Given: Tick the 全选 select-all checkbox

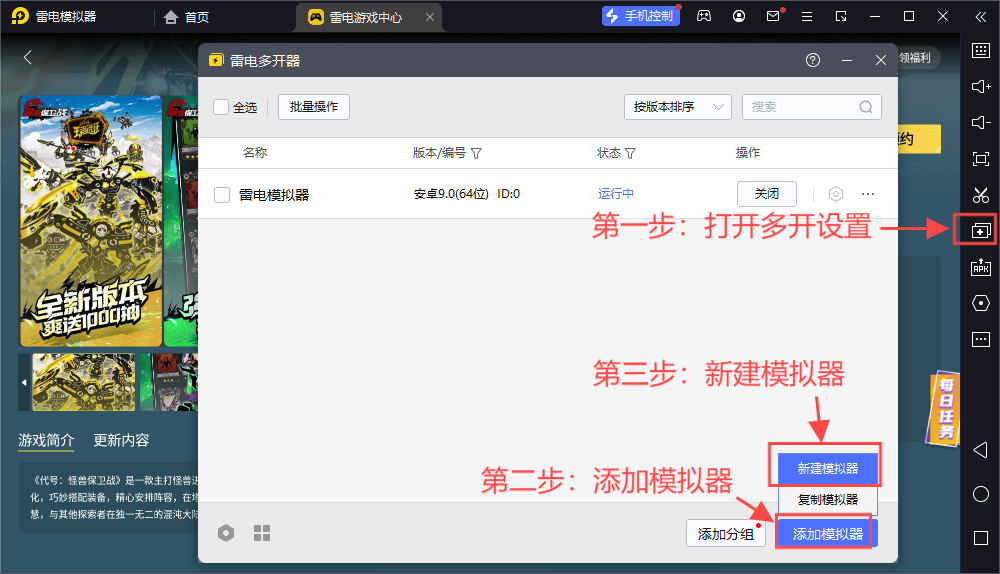Looking at the screenshot, I should (221, 107).
